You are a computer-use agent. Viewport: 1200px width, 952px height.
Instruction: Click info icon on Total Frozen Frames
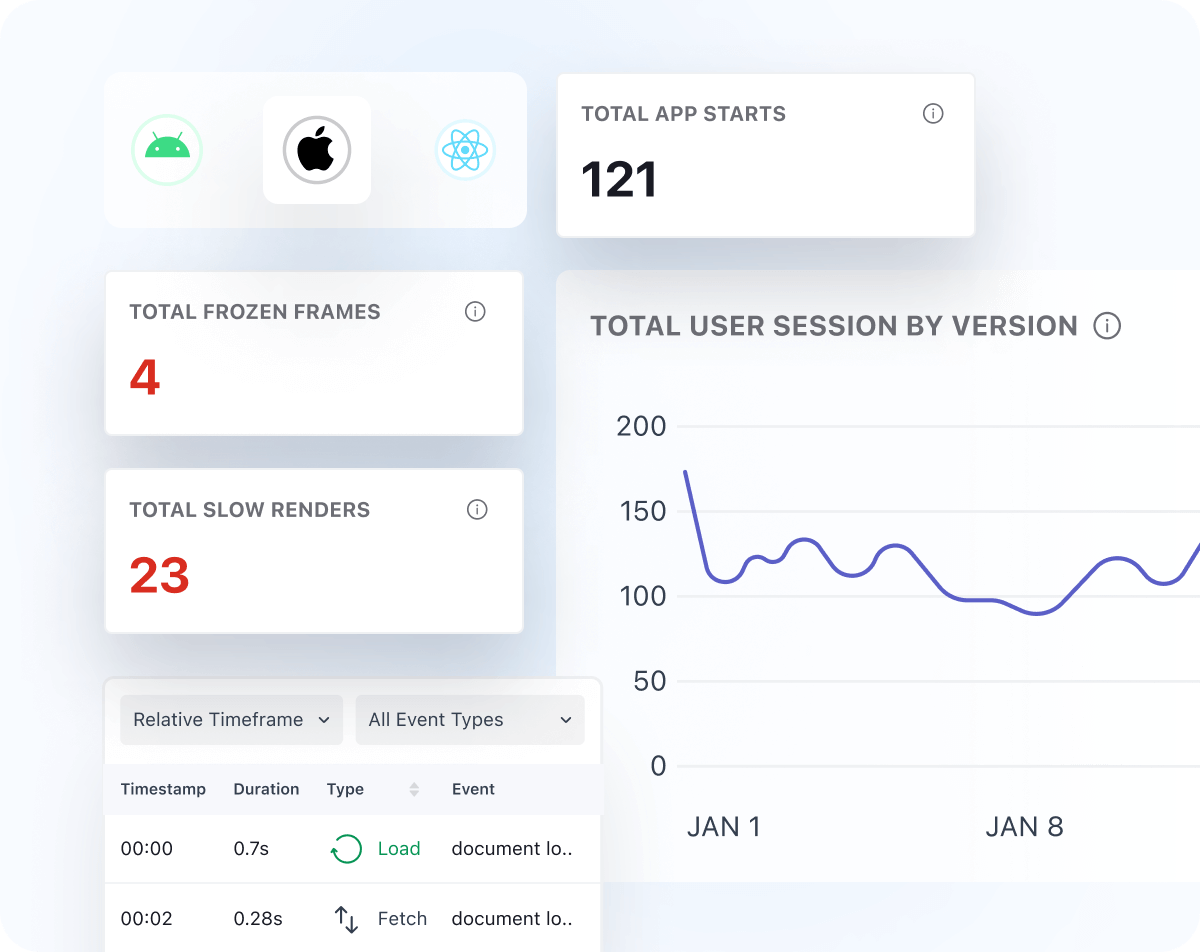click(475, 312)
